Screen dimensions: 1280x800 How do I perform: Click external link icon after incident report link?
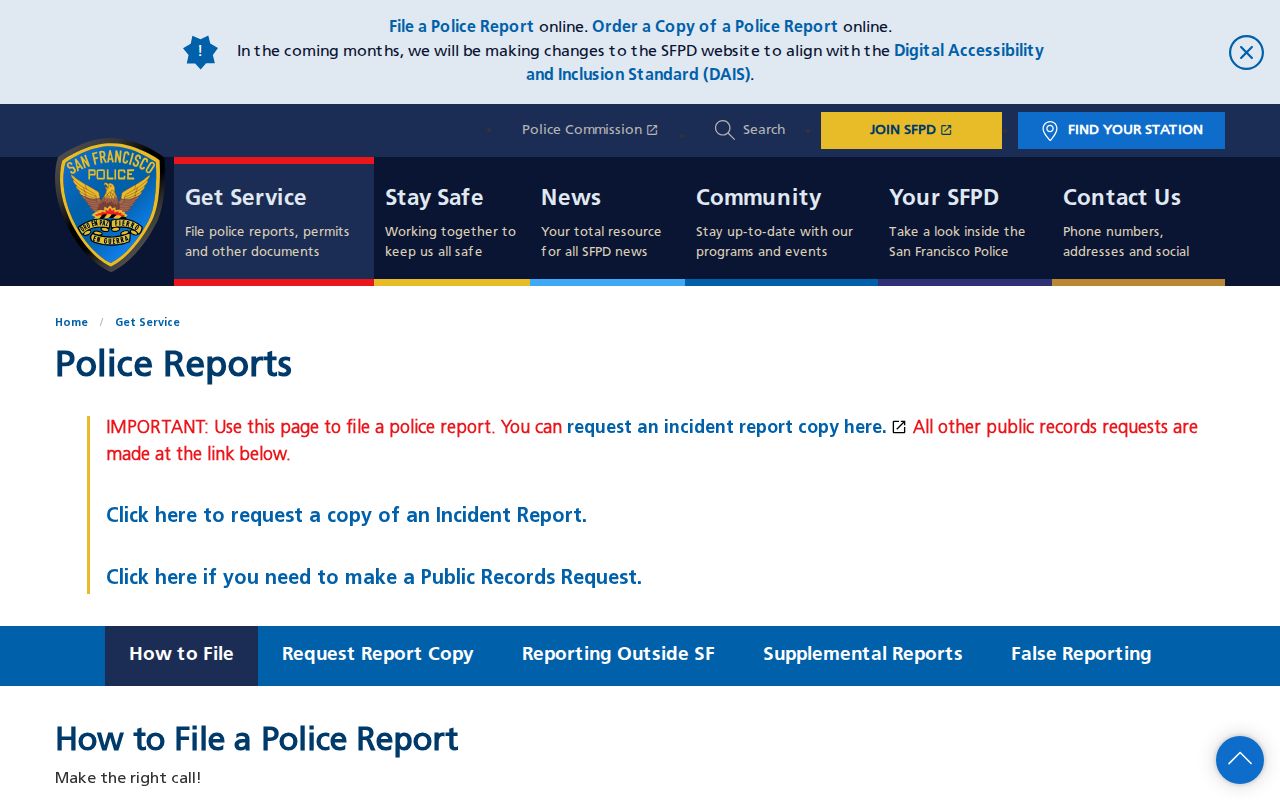tap(899, 427)
